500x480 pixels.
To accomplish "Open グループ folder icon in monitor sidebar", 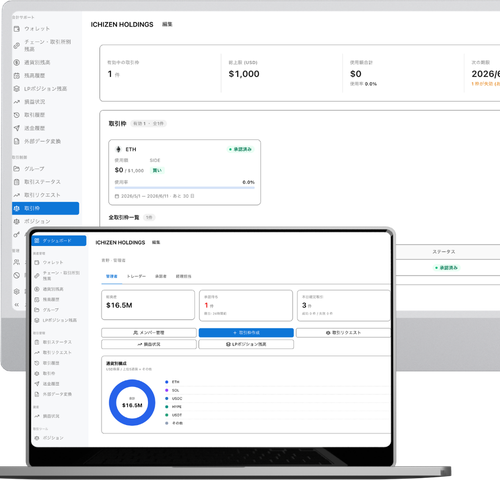I will (x=17, y=169).
